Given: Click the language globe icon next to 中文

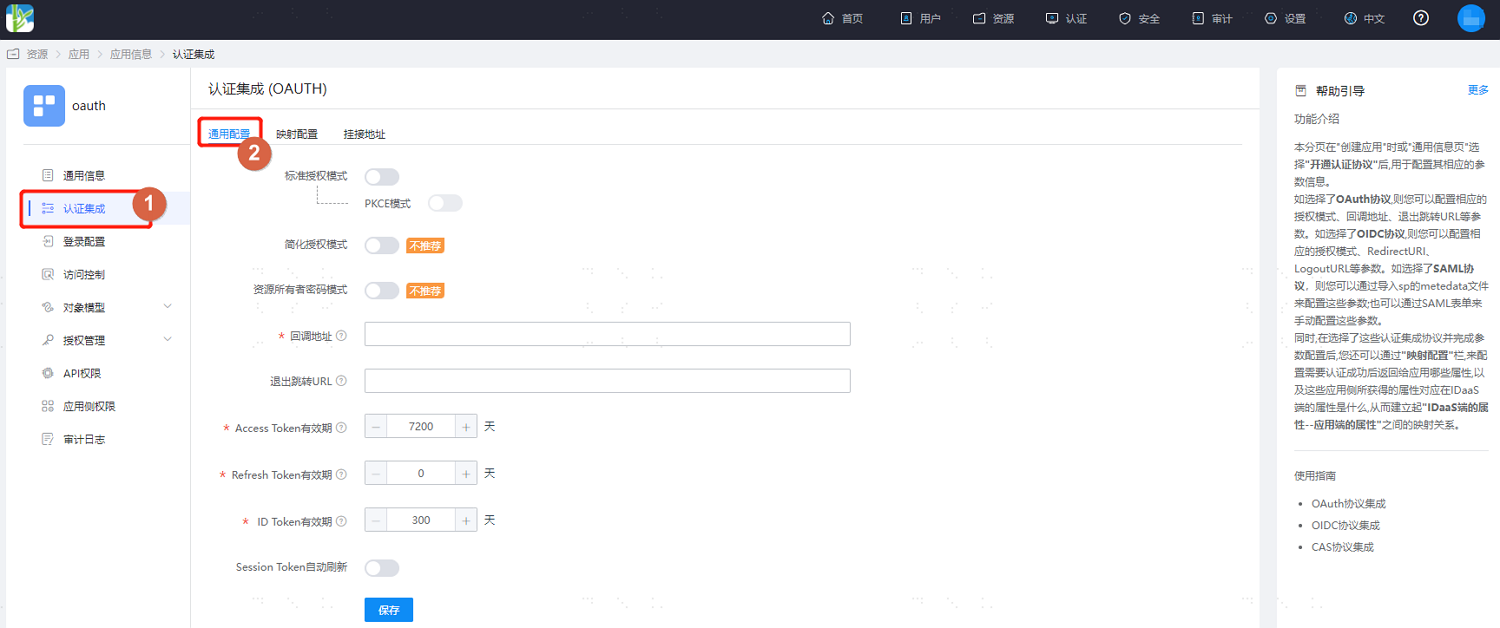Looking at the screenshot, I should click(x=1350, y=18).
